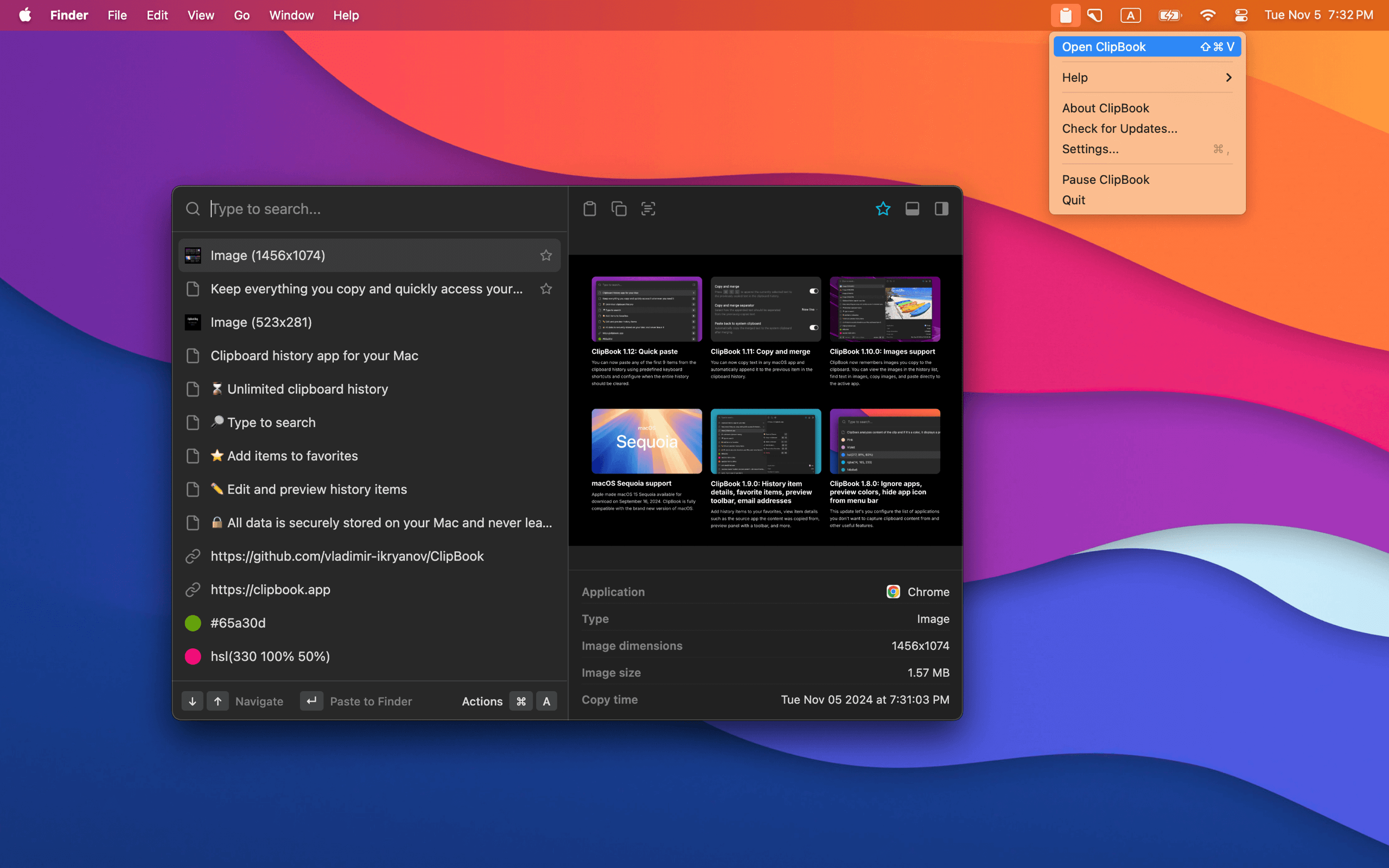1389x868 pixels.
Task: Open Control Center from menu bar
Action: point(1241,16)
